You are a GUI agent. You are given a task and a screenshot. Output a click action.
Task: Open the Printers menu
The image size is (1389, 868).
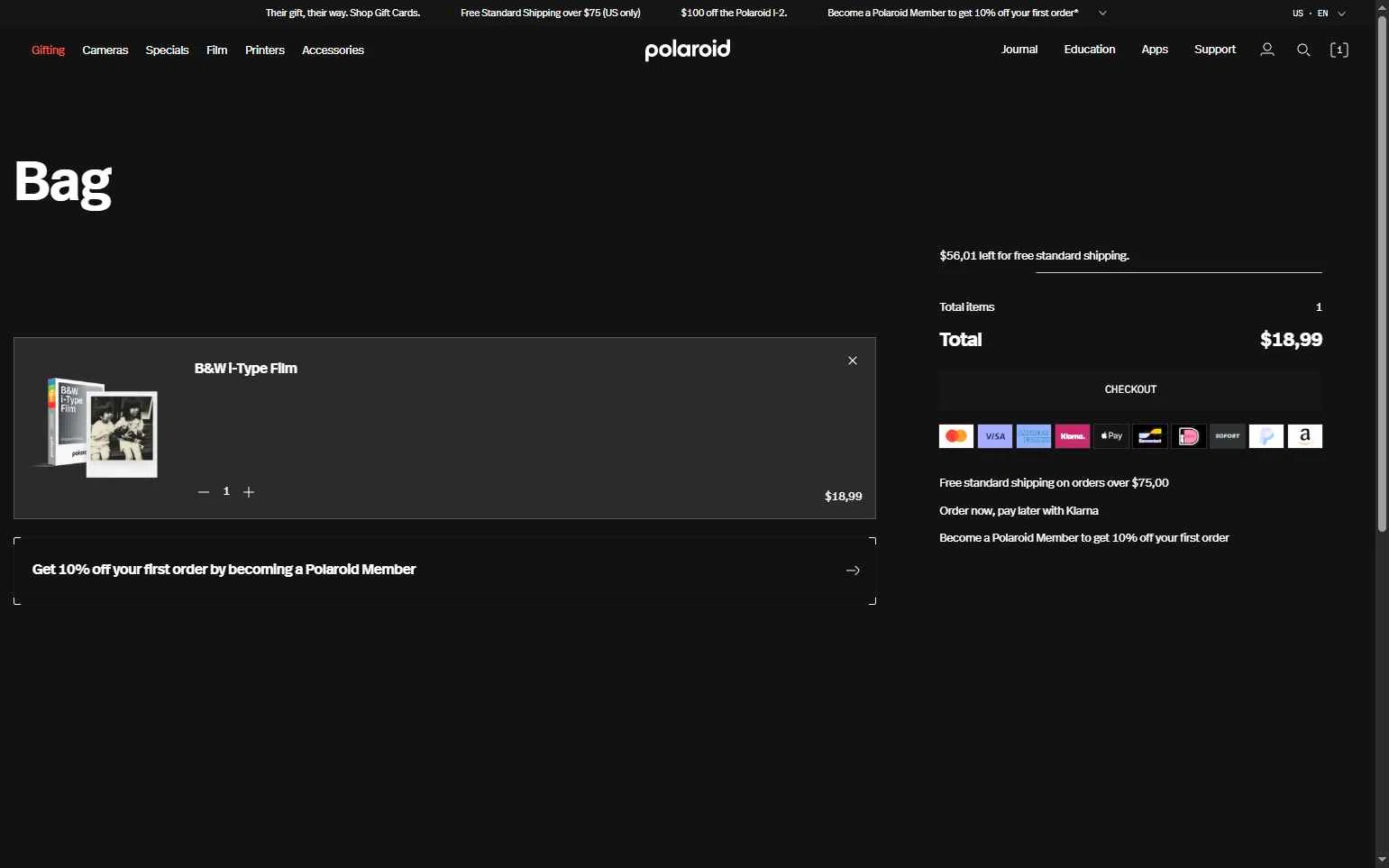tap(265, 50)
